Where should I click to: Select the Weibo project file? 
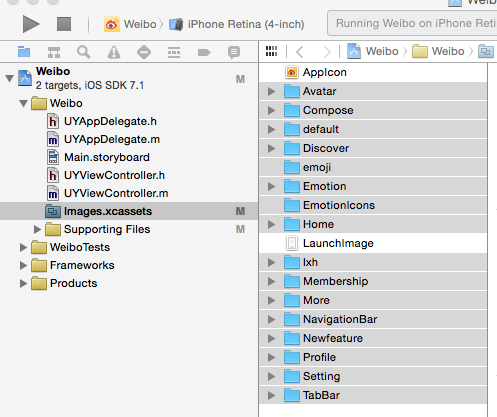[129, 78]
